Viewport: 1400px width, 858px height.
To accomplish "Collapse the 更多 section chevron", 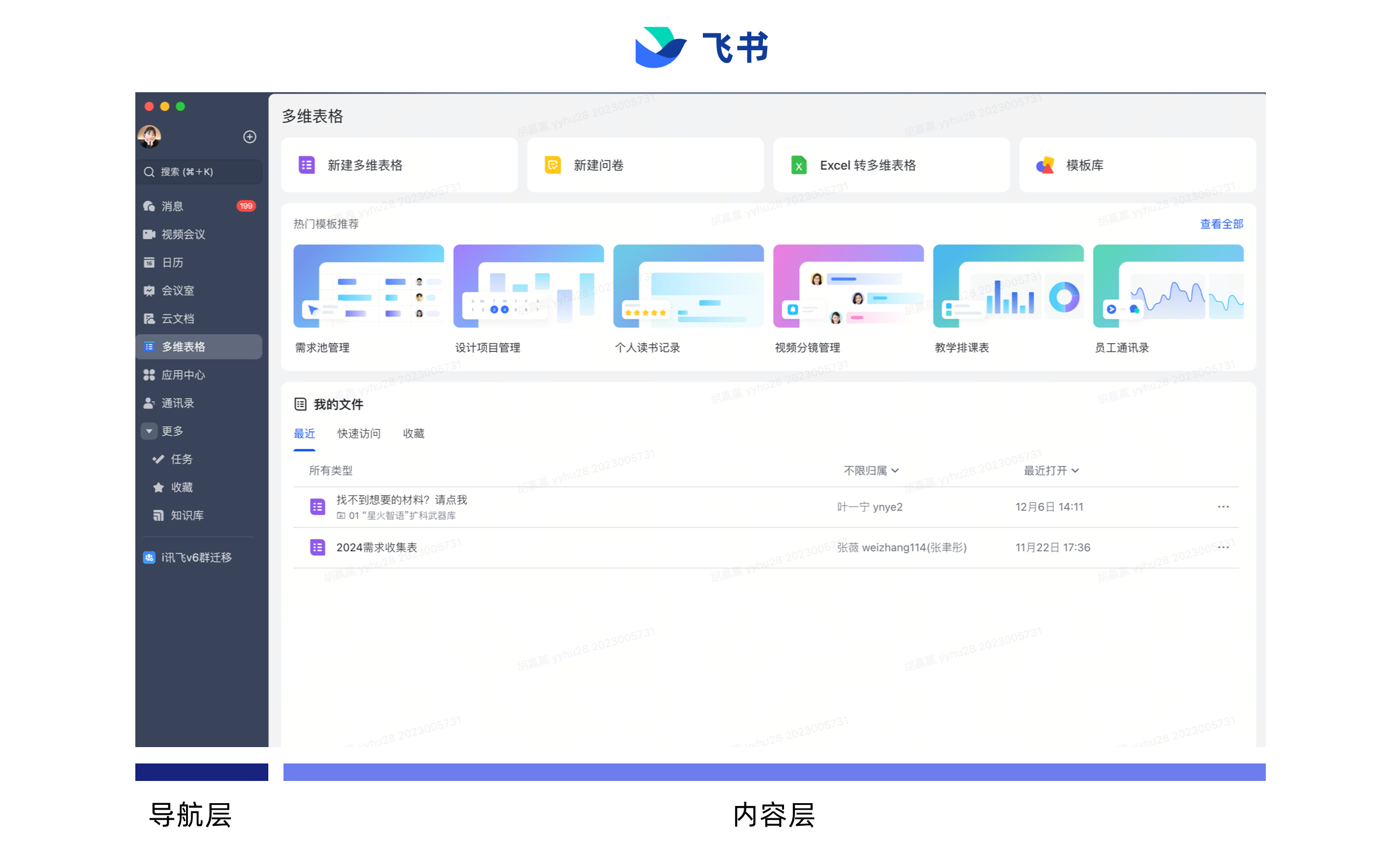I will pyautogui.click(x=149, y=431).
